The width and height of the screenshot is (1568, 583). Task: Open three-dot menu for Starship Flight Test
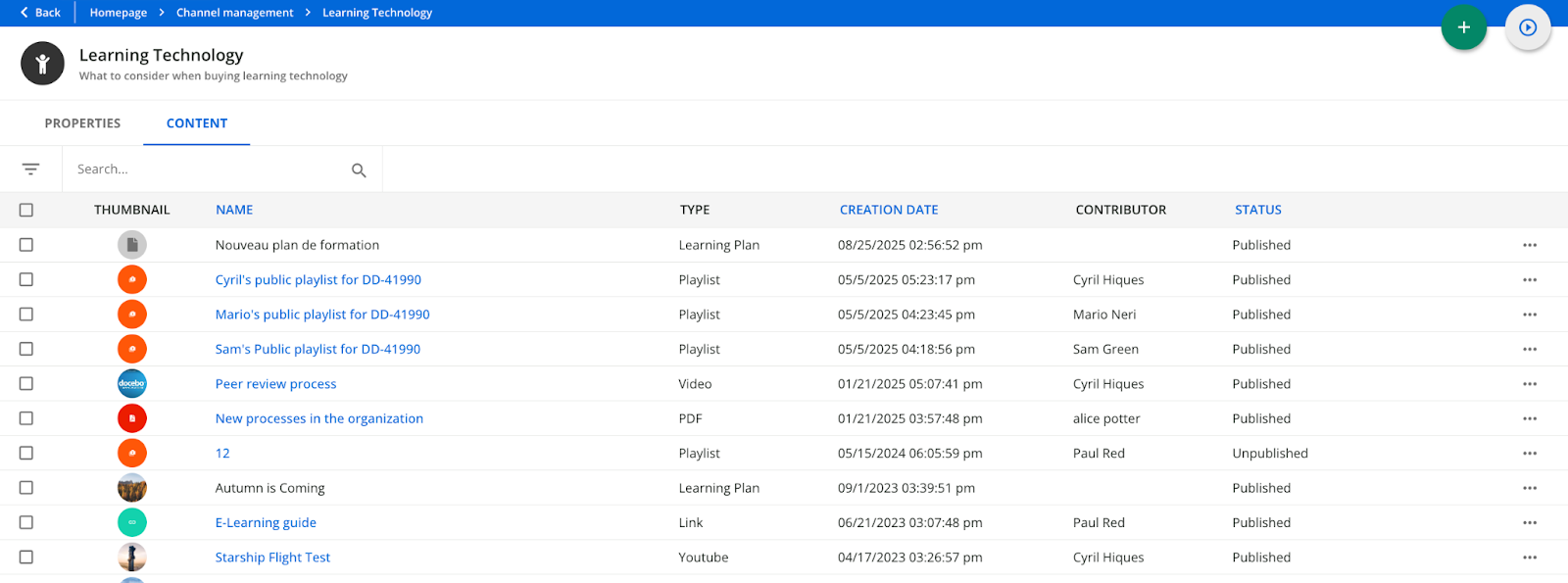point(1529,558)
